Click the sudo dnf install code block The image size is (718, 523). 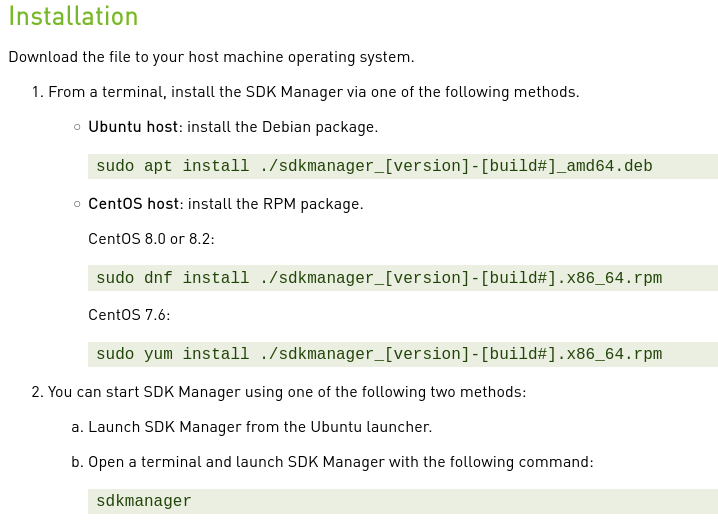(x=400, y=278)
